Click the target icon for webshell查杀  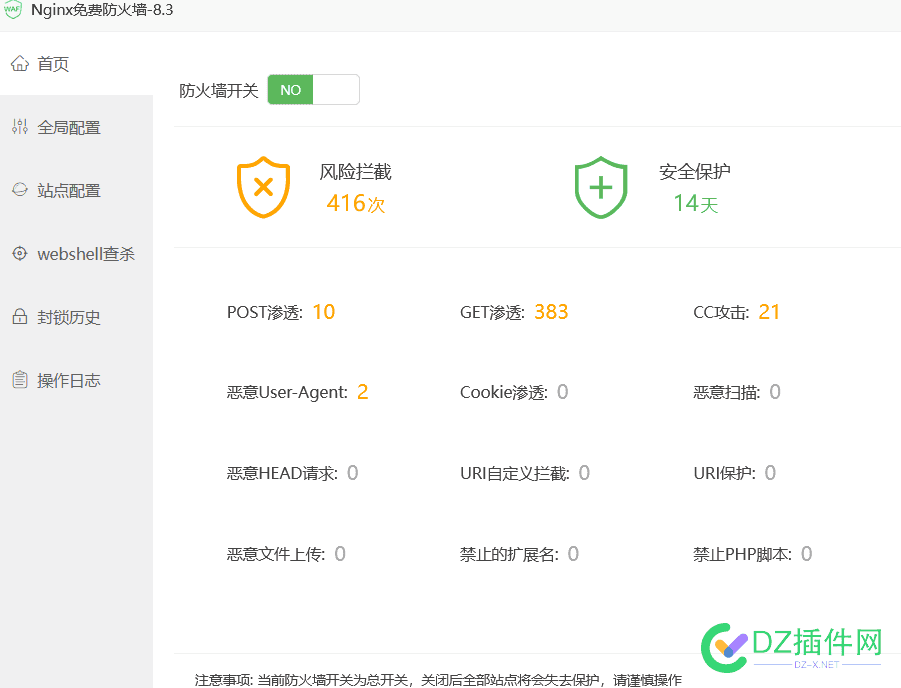pos(20,253)
